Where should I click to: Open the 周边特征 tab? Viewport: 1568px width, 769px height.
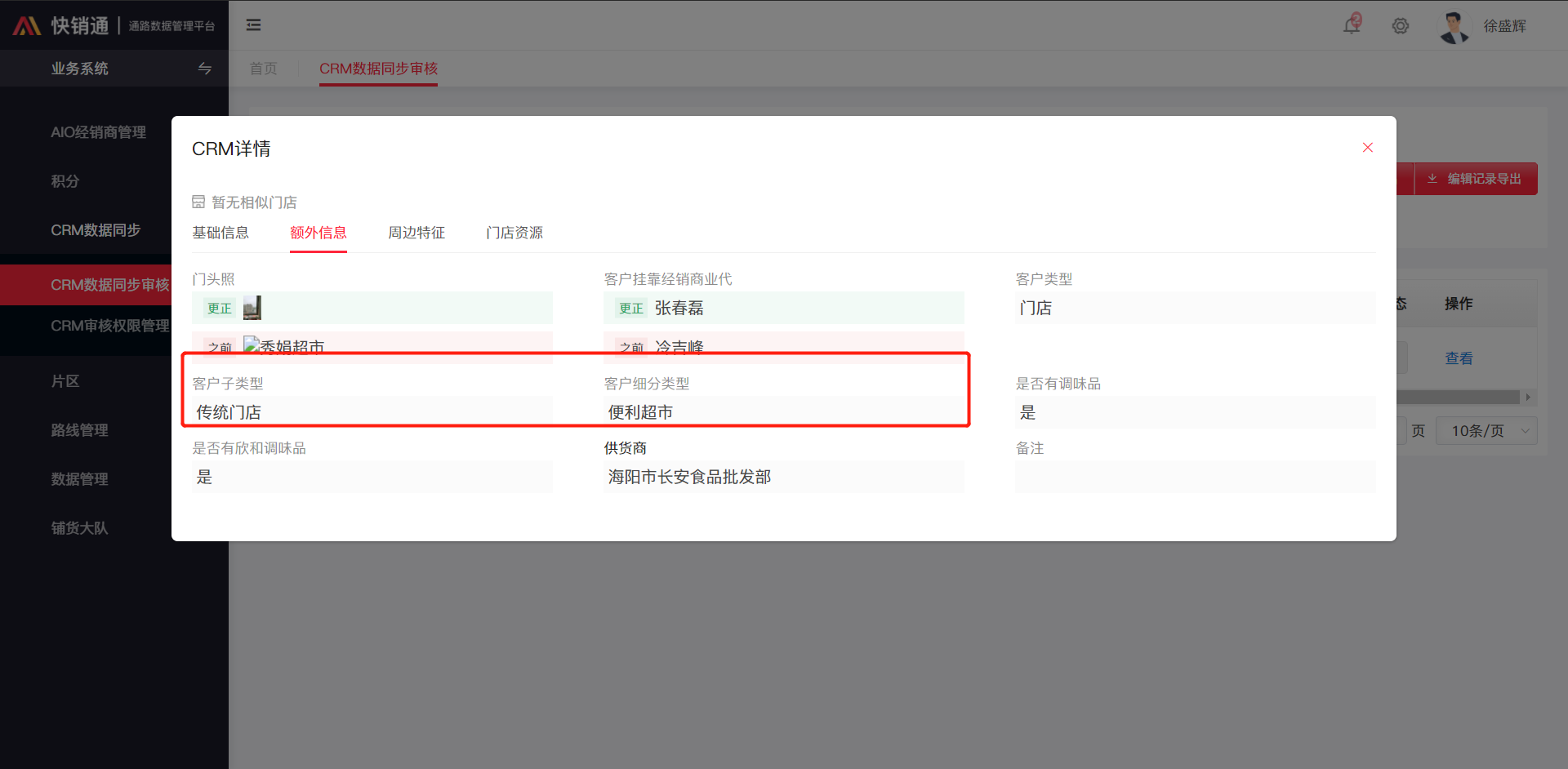pyautogui.click(x=416, y=233)
